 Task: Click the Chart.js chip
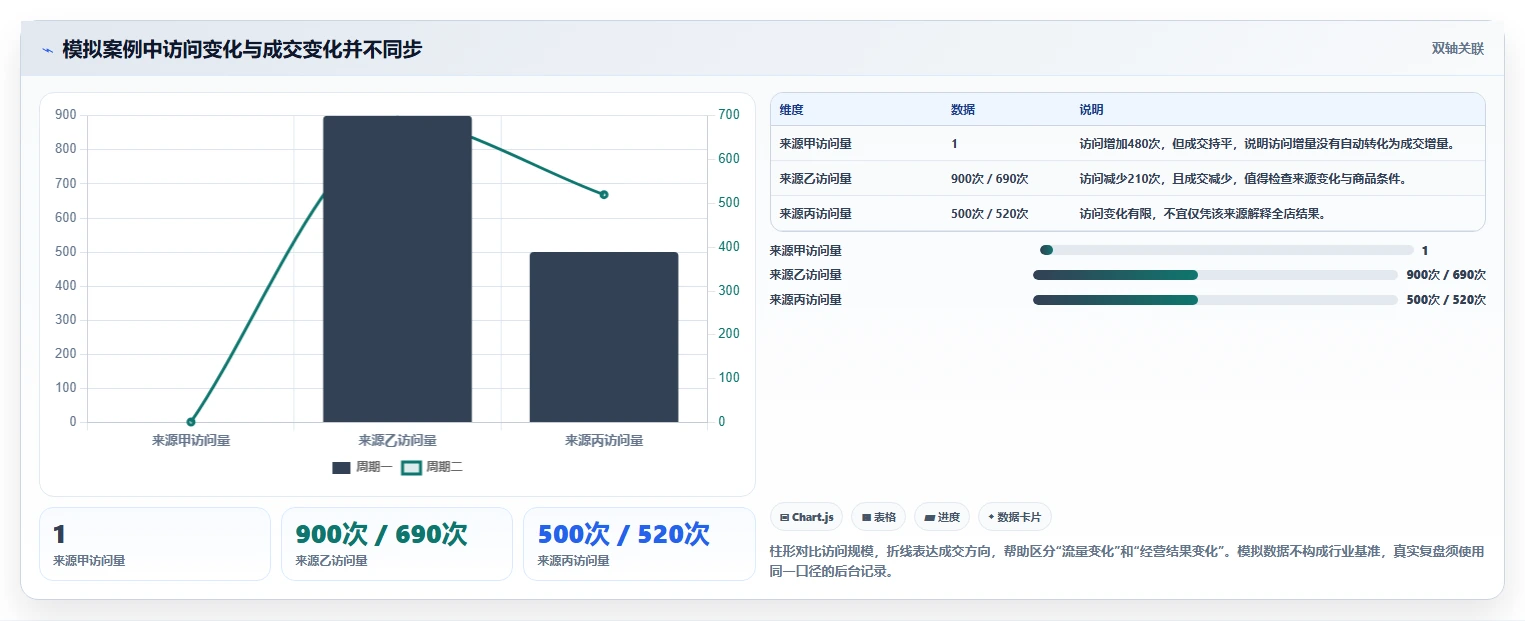point(806,517)
